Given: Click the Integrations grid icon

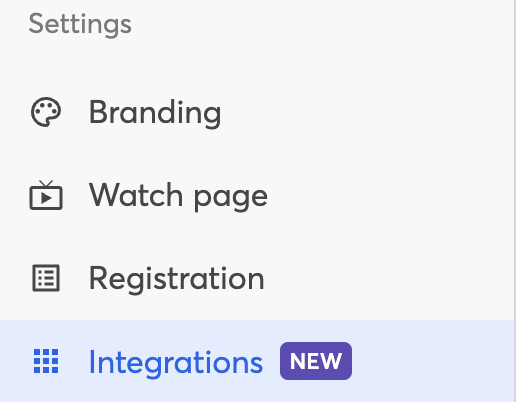Looking at the screenshot, I should click(x=46, y=361).
